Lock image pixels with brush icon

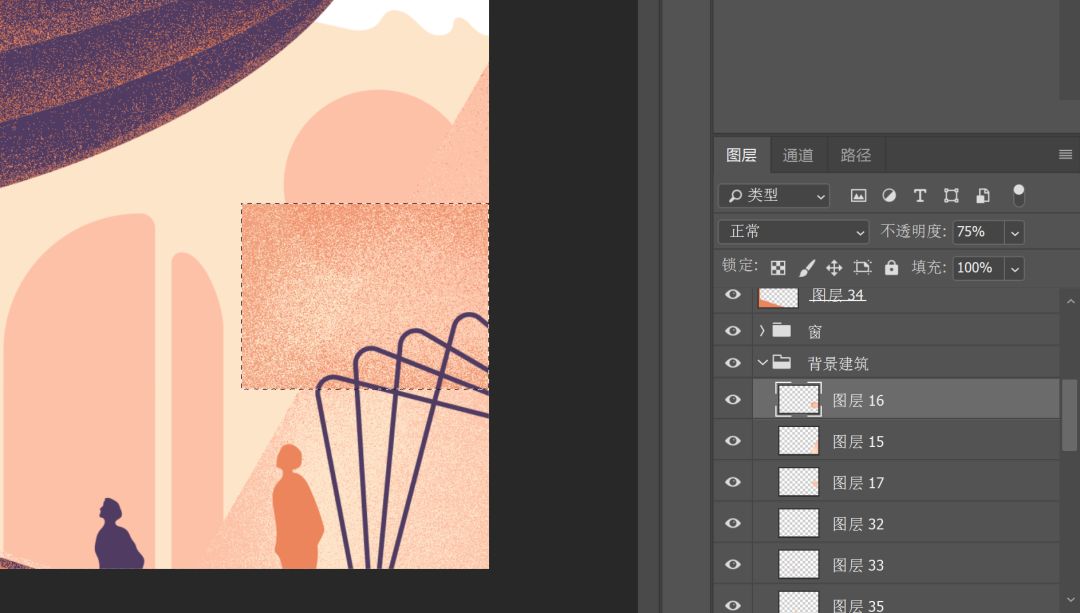(807, 268)
